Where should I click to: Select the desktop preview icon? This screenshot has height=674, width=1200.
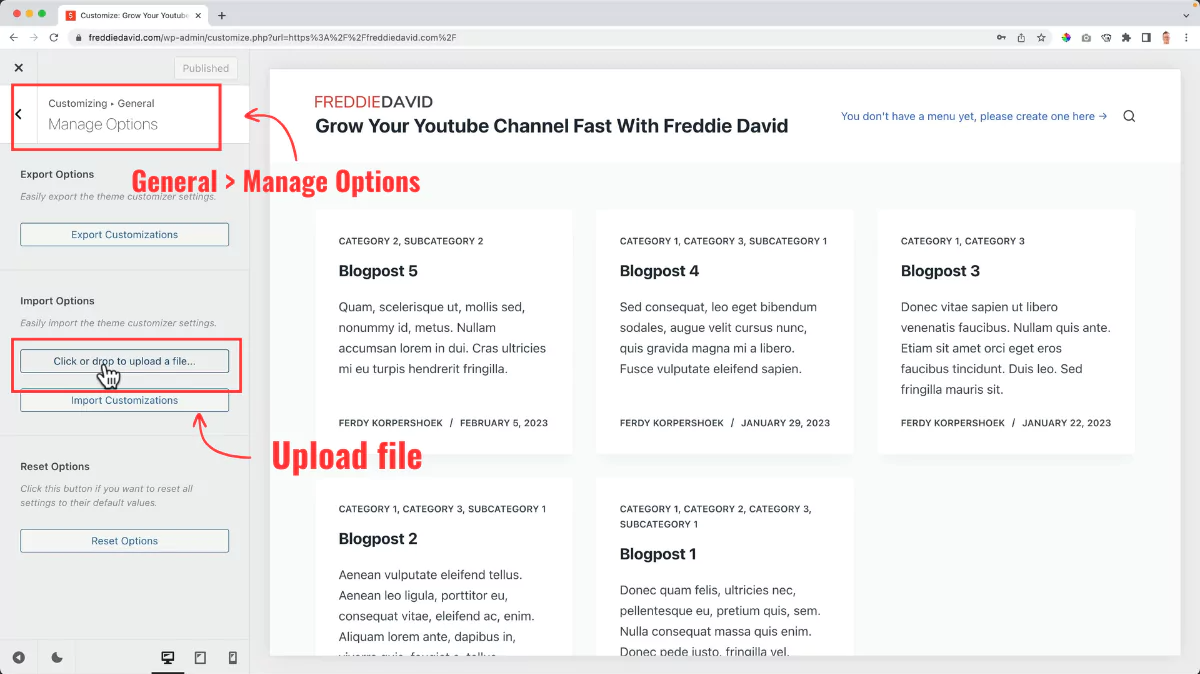click(x=167, y=657)
